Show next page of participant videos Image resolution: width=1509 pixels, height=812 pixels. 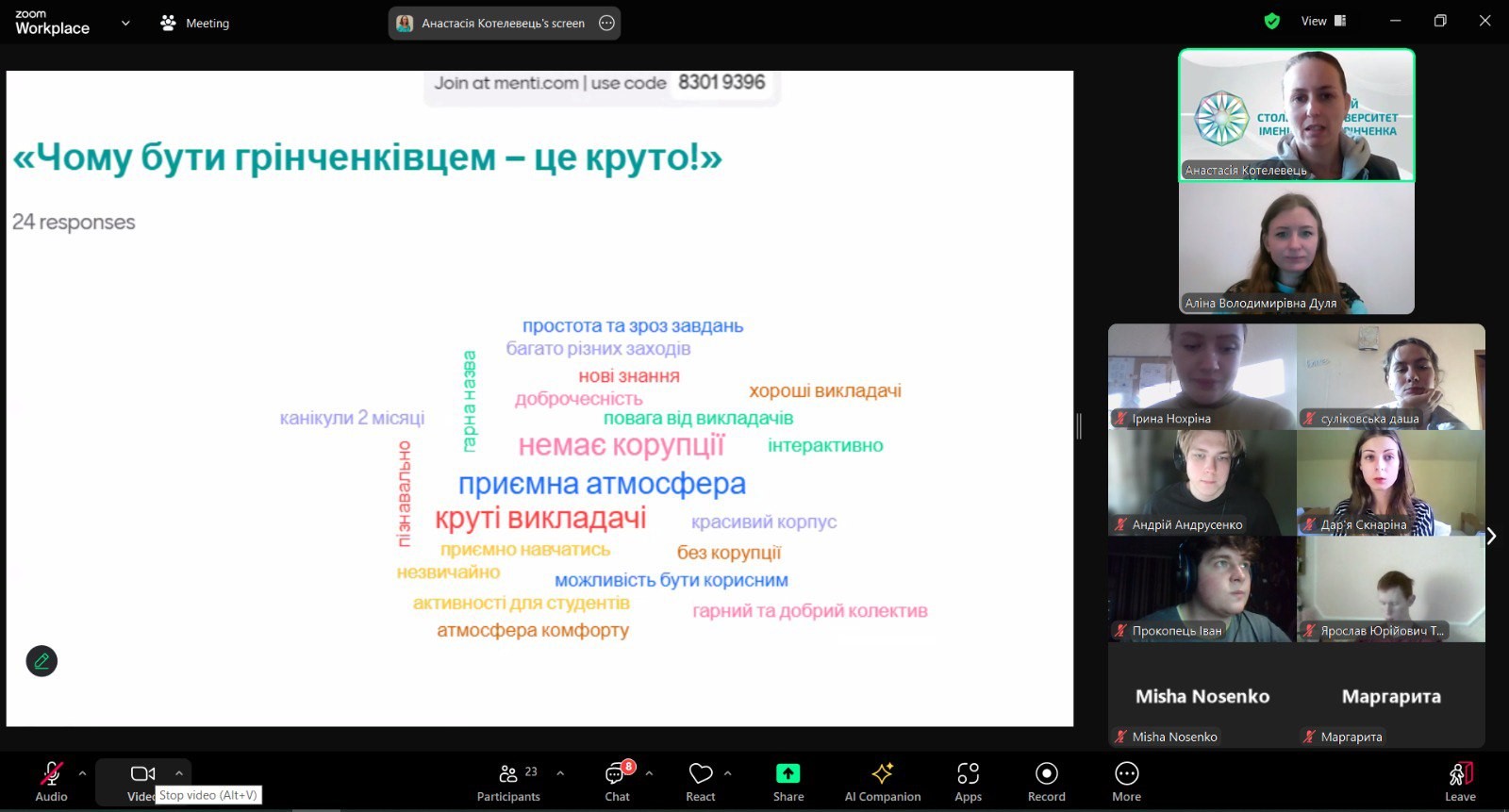1491,536
